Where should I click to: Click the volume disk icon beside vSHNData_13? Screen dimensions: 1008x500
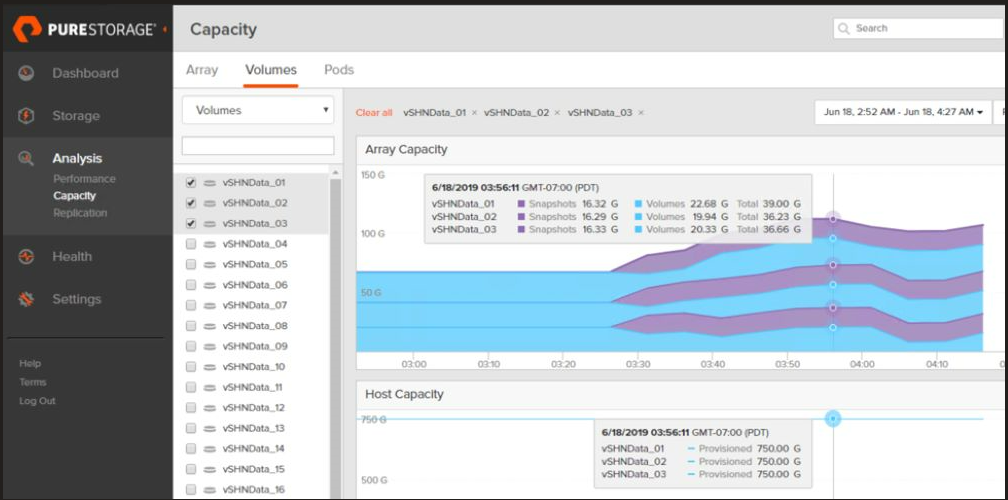pyautogui.click(x=210, y=428)
